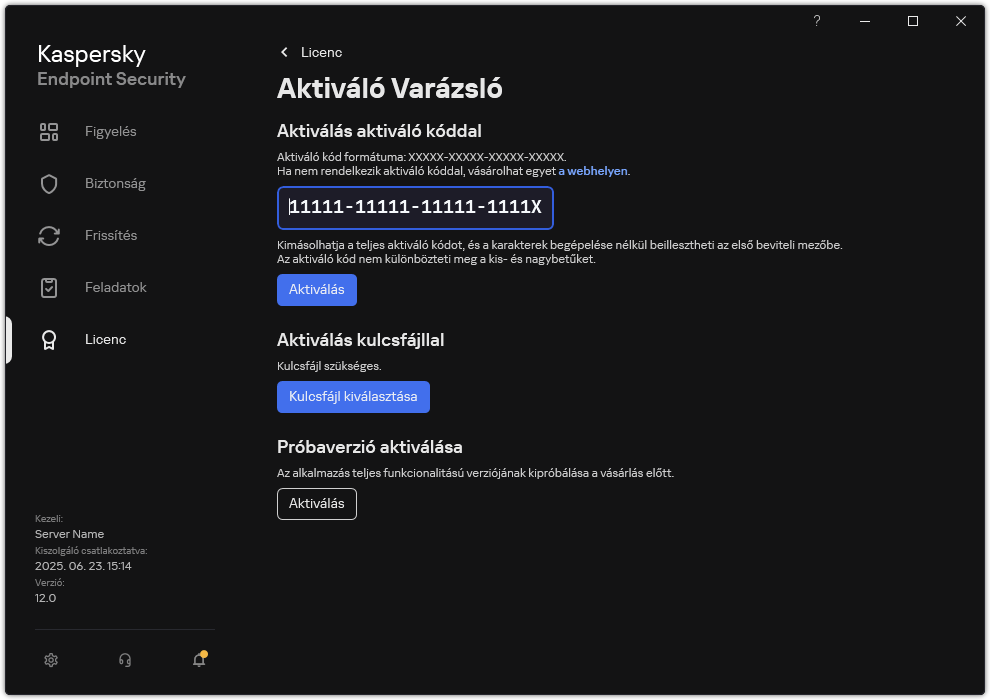
Task: Open application settings via gear icon
Action: (51, 660)
